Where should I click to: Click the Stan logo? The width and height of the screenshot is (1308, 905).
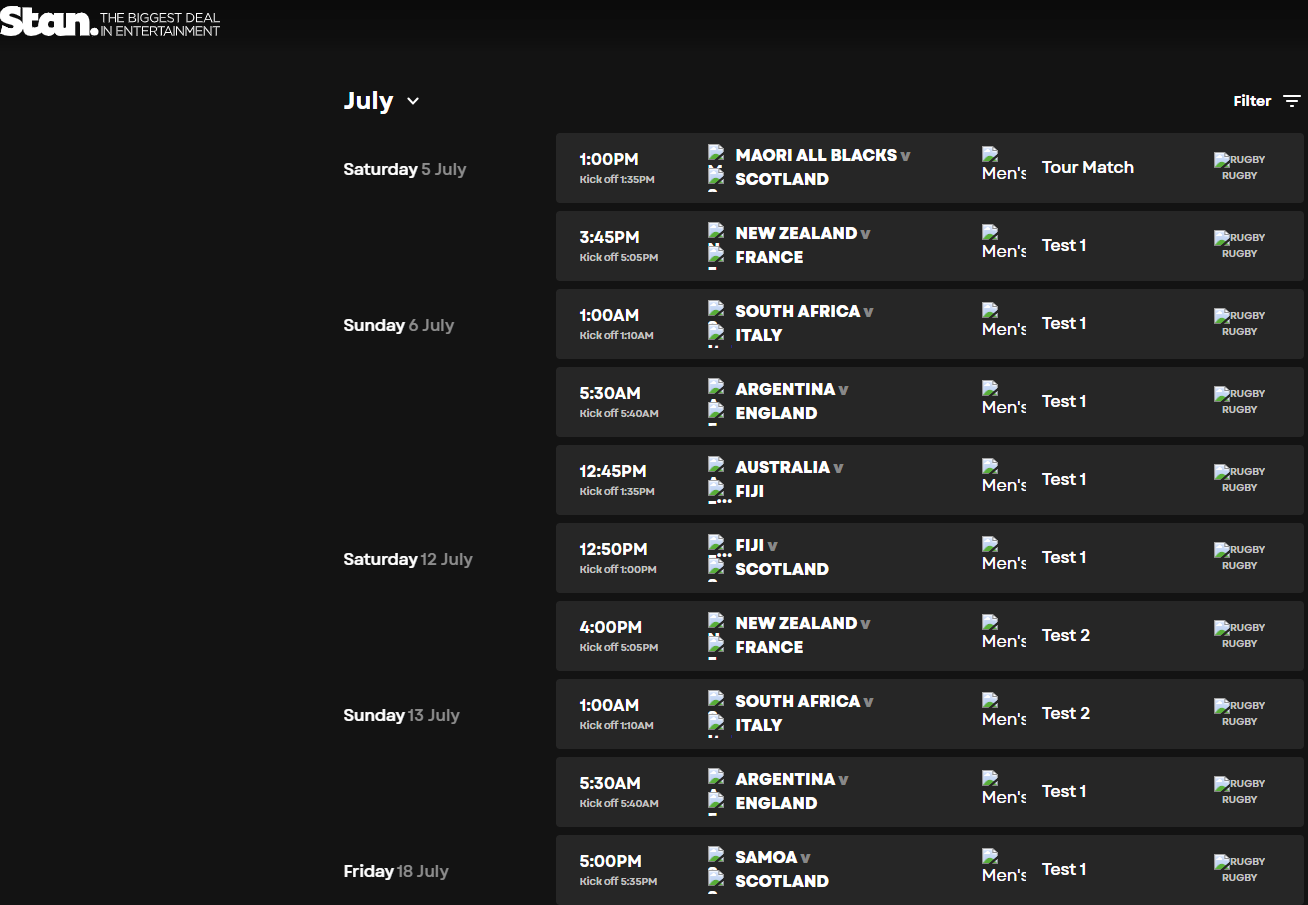[49, 23]
